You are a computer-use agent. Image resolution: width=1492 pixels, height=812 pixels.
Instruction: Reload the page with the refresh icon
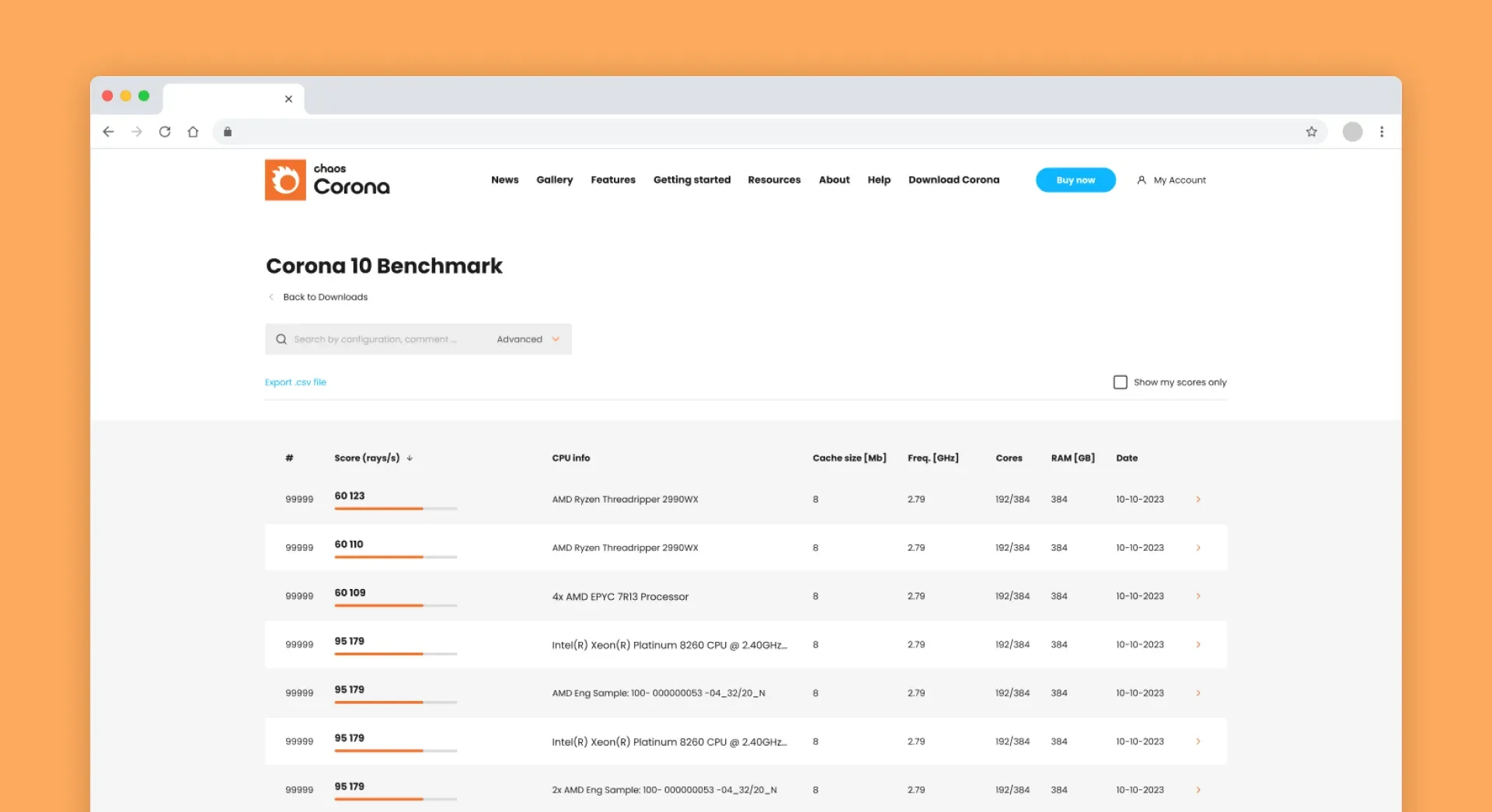pyautogui.click(x=165, y=132)
